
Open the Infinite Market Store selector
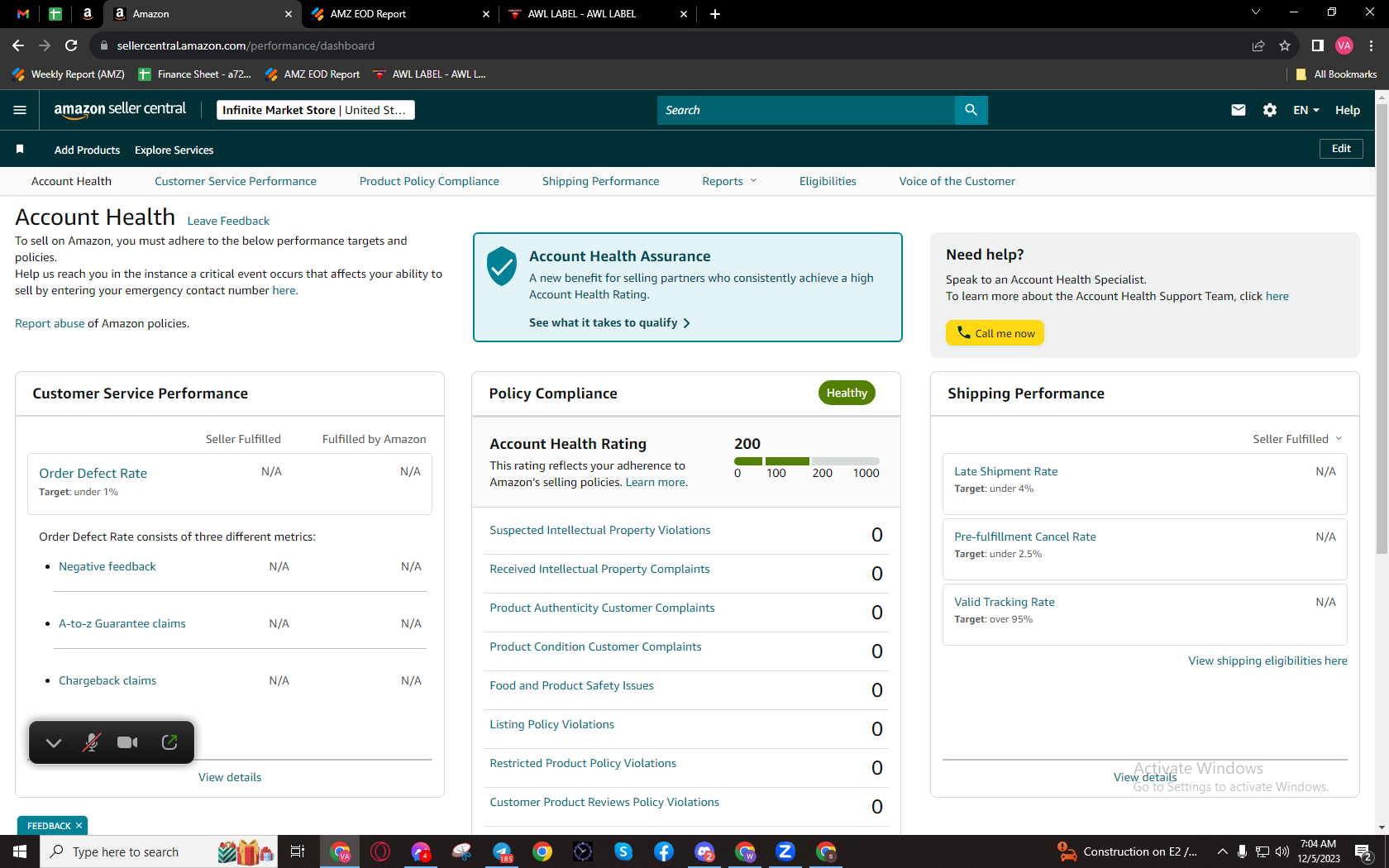(x=316, y=110)
